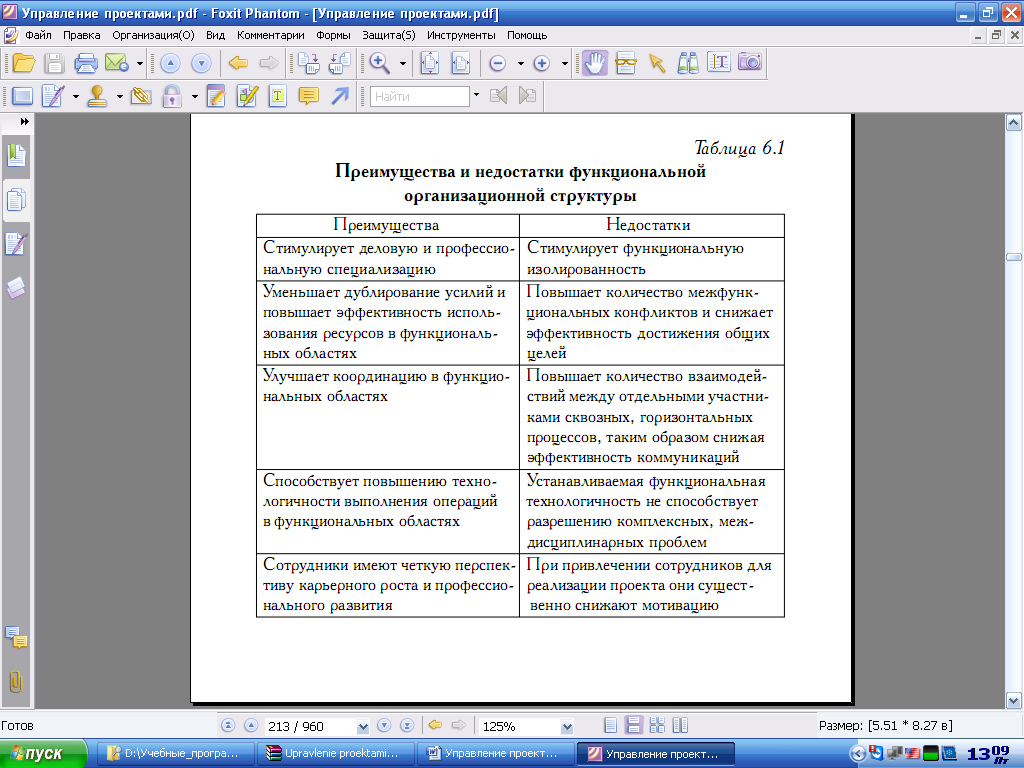Screen dimensions: 1024x768
Task: Select continuous page layout icon
Action: 633,726
